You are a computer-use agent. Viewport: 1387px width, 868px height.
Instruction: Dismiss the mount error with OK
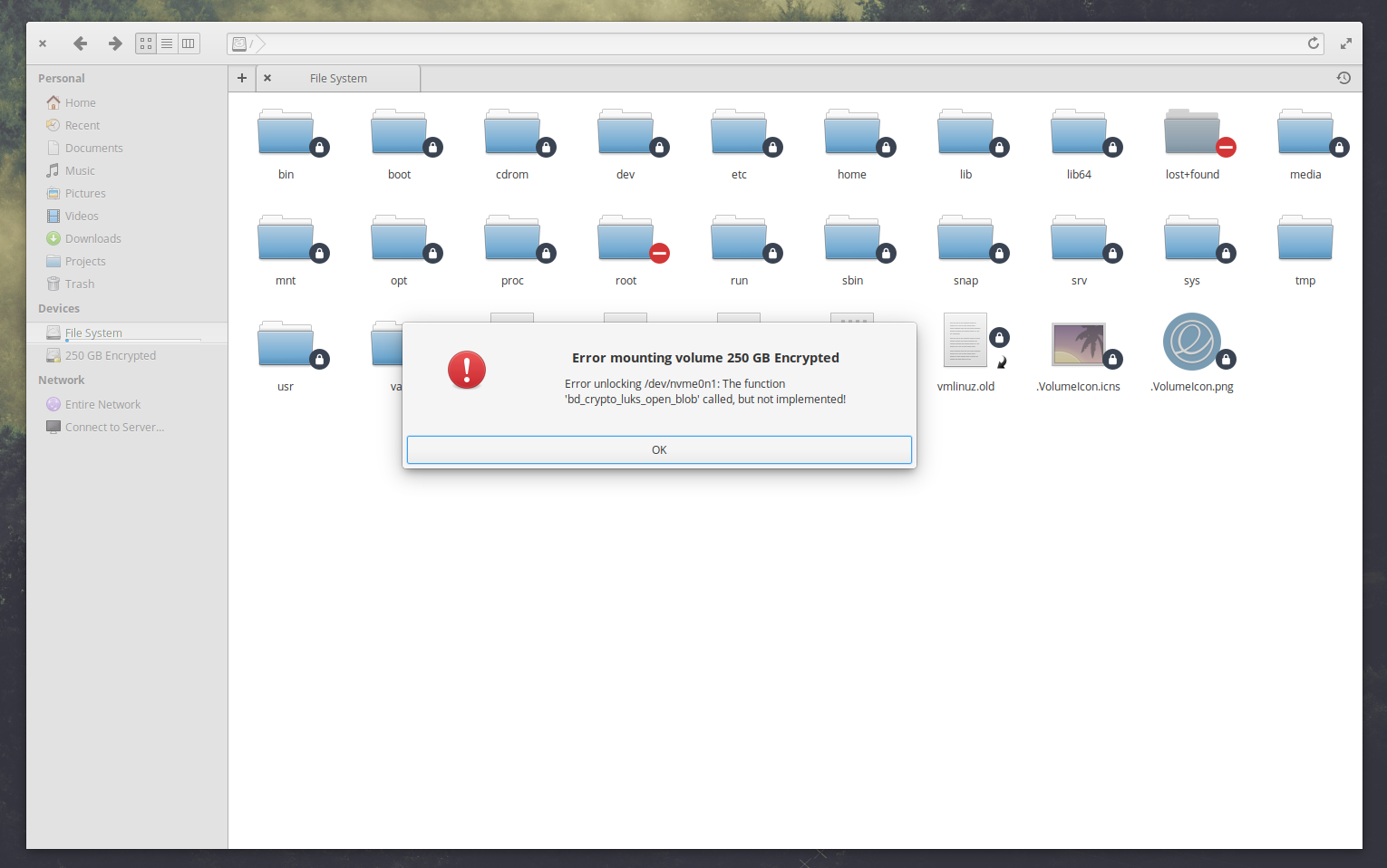tap(659, 449)
